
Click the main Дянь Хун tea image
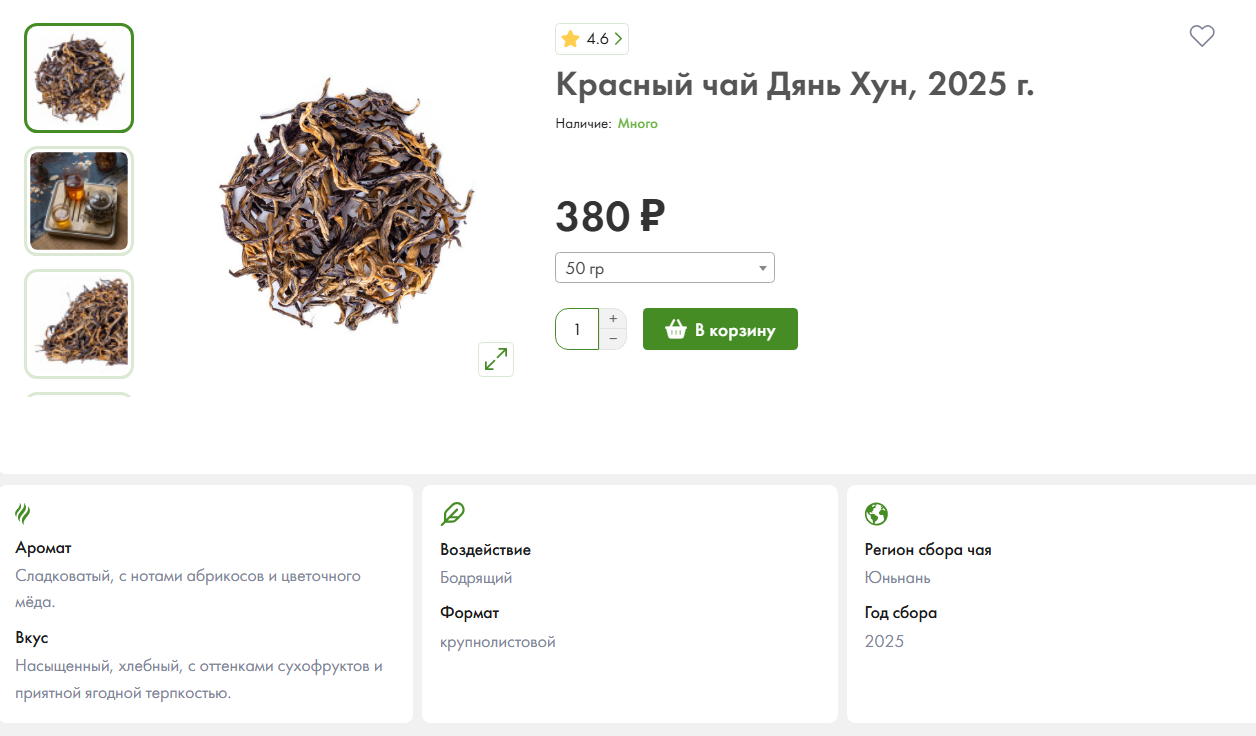point(345,205)
